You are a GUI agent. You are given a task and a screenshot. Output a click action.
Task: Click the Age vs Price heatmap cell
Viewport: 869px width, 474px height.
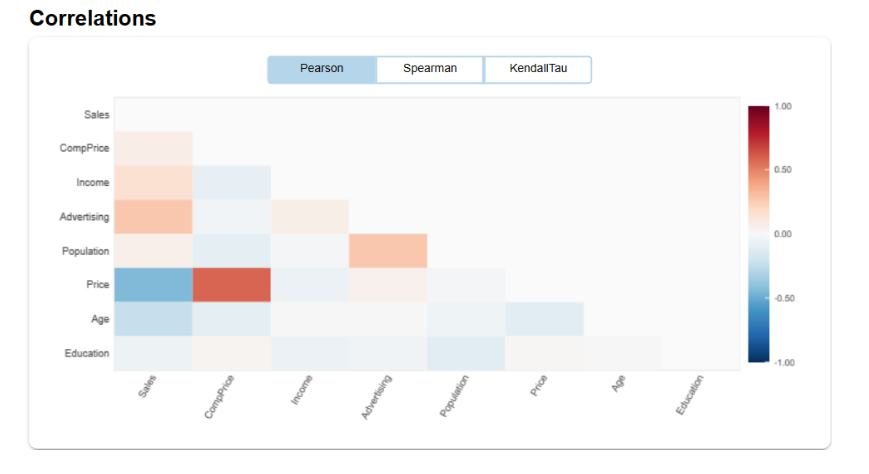pos(544,319)
